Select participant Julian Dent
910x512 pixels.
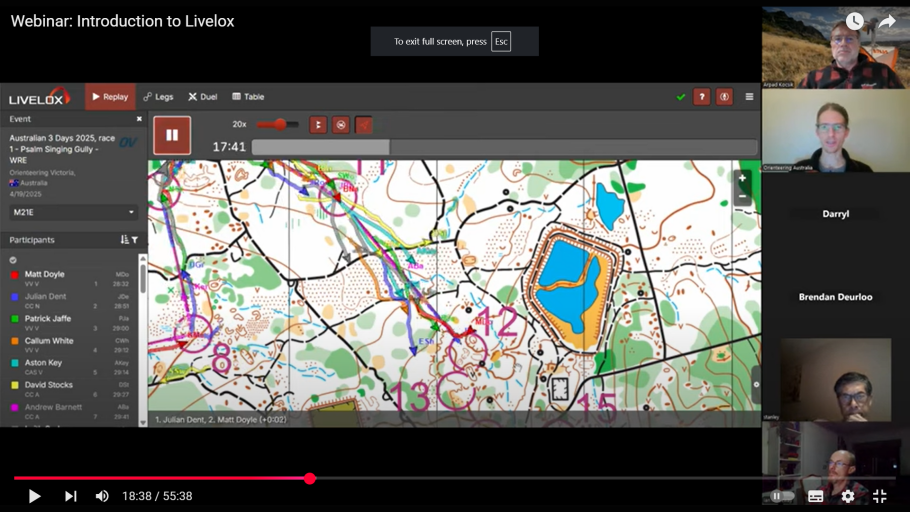click(45, 296)
